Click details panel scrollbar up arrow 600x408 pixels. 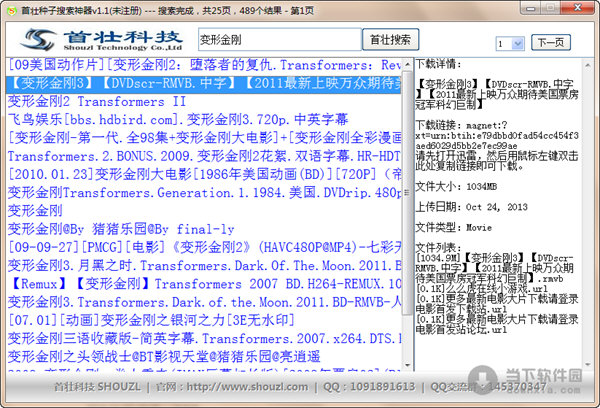click(x=588, y=66)
